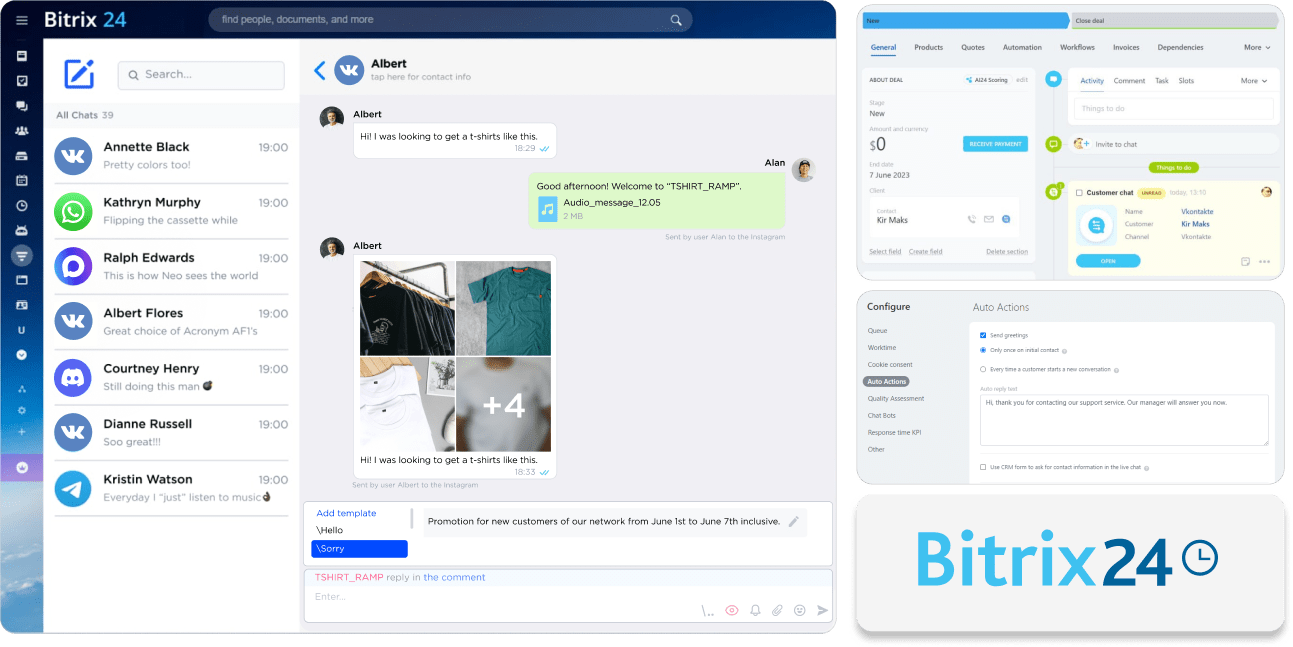
Task: Click the RECEIVE PAYMENT button
Action: point(996,143)
